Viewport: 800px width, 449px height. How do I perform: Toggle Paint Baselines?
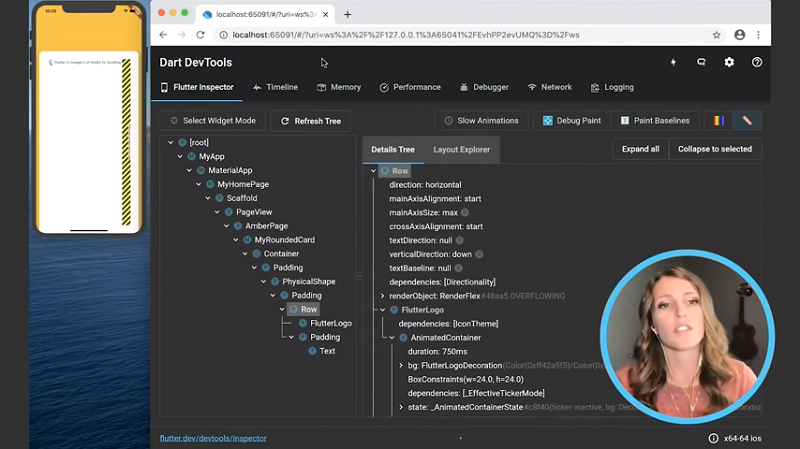pyautogui.click(x=655, y=121)
